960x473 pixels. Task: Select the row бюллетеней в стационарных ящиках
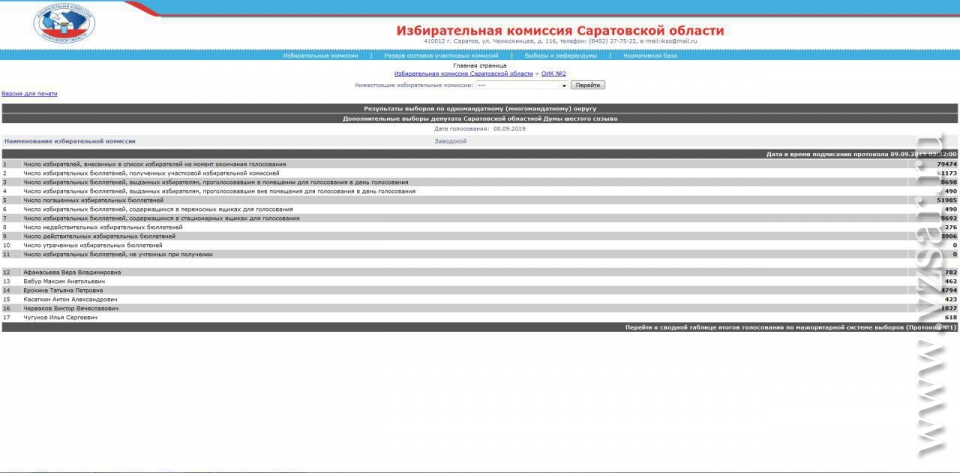pos(479,218)
